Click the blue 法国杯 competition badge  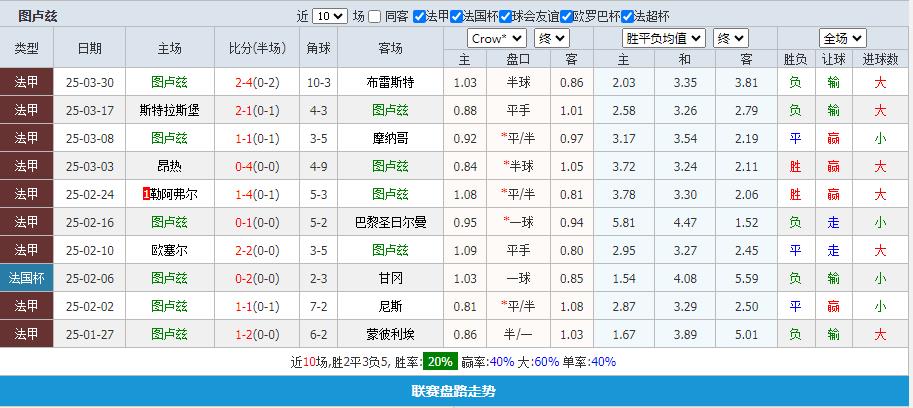coord(27,278)
